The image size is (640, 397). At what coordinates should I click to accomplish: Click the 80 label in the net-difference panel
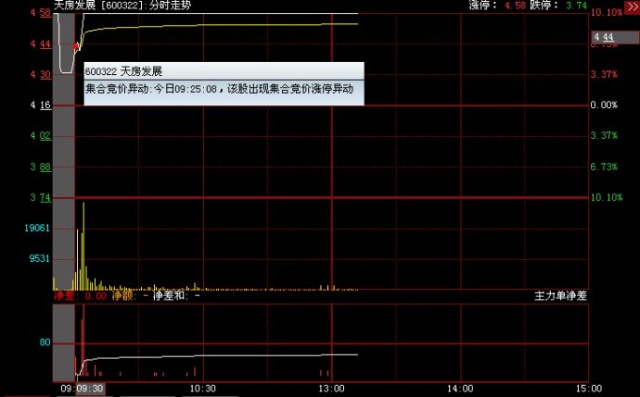pyautogui.click(x=45, y=342)
